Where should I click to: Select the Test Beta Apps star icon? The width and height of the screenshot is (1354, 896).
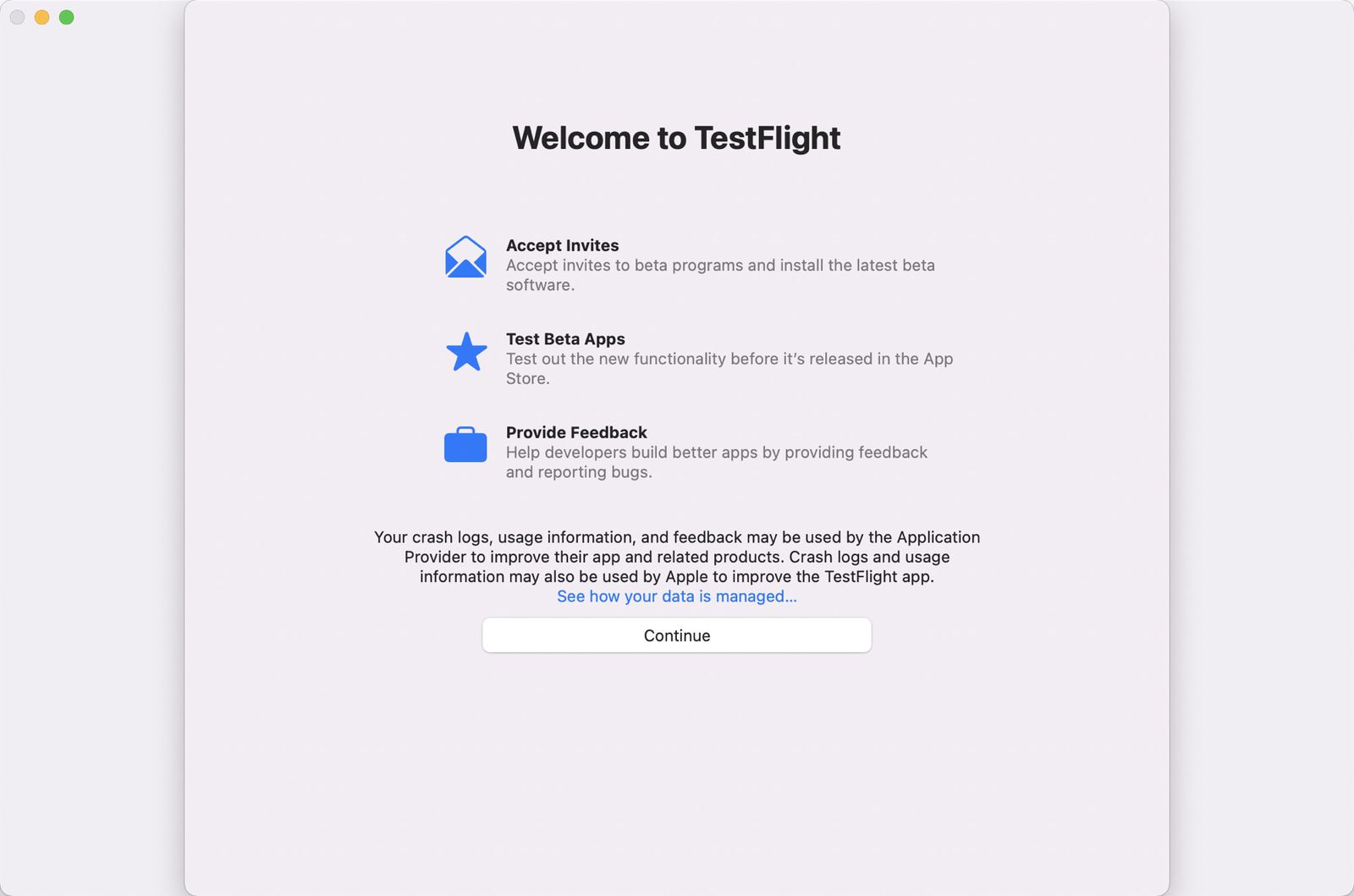(465, 352)
